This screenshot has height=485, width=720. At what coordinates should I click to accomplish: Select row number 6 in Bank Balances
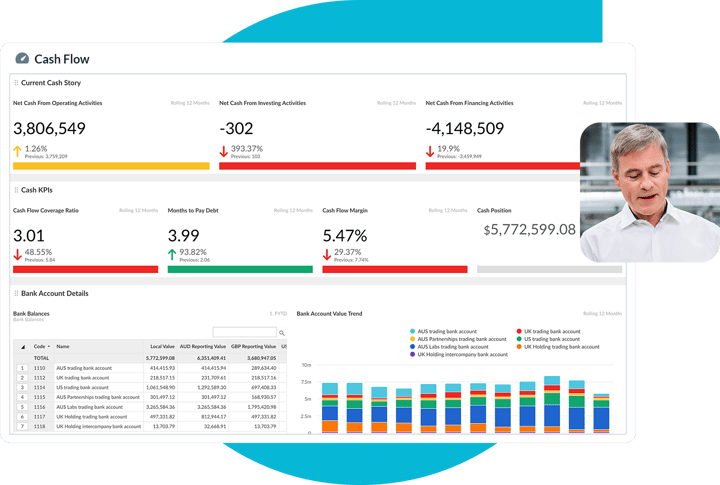pyautogui.click(x=22, y=417)
